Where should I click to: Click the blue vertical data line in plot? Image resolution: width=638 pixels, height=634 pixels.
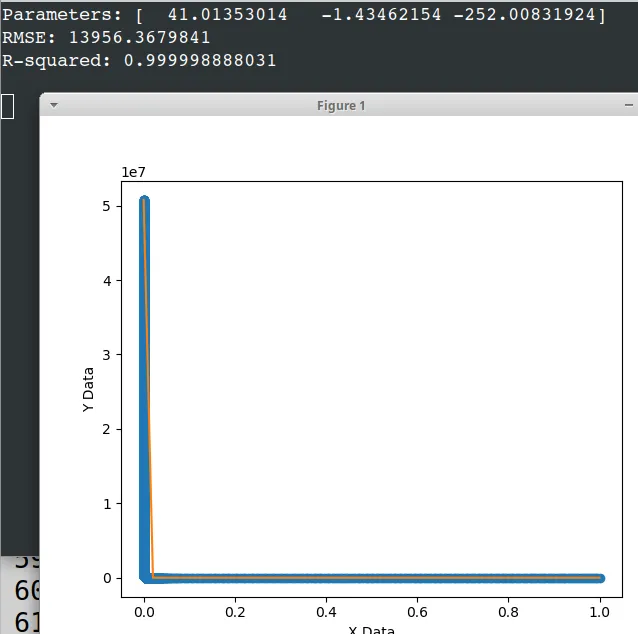(143, 387)
